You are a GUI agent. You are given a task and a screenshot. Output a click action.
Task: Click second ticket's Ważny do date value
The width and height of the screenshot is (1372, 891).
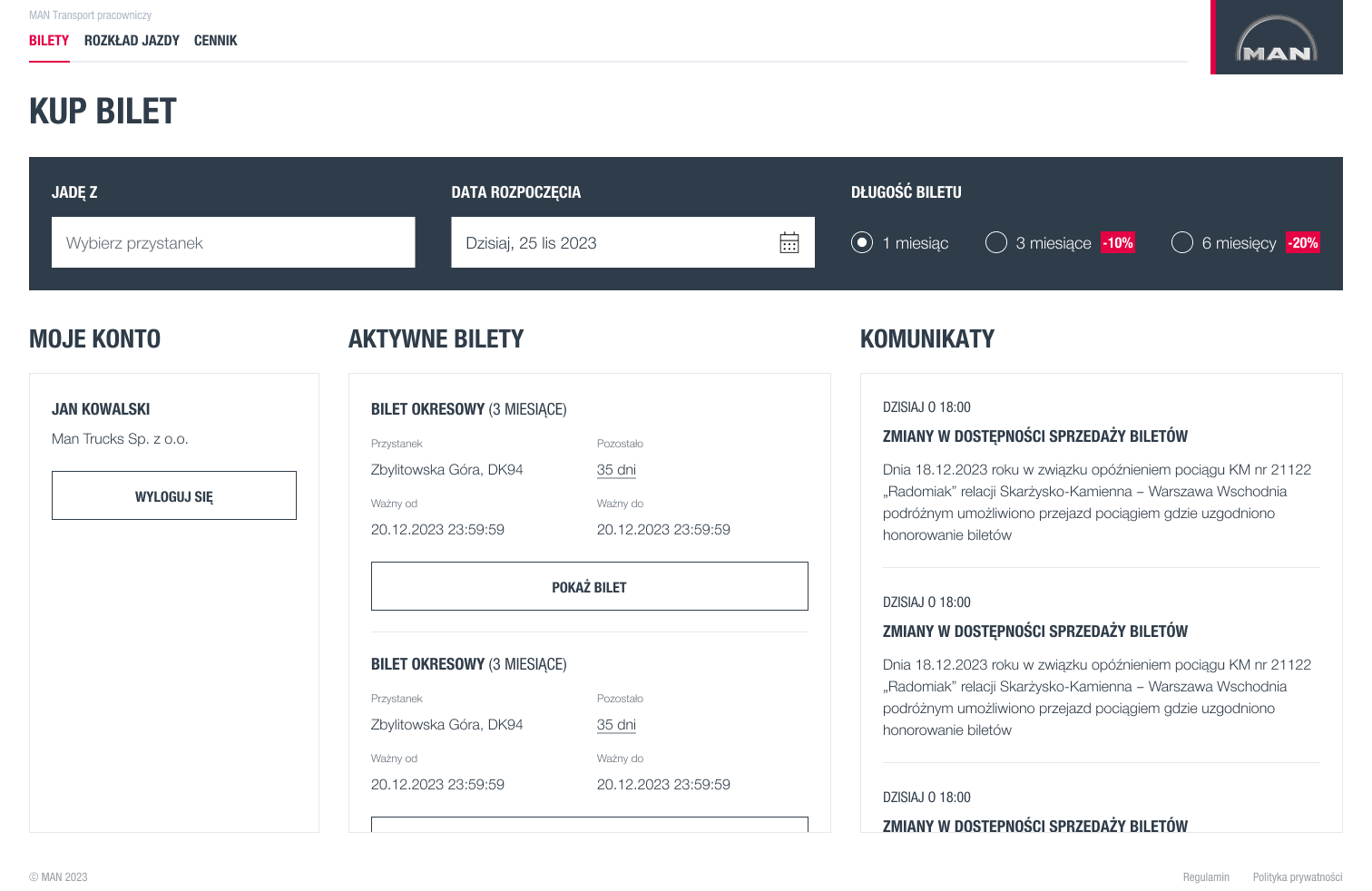pyautogui.click(x=663, y=785)
